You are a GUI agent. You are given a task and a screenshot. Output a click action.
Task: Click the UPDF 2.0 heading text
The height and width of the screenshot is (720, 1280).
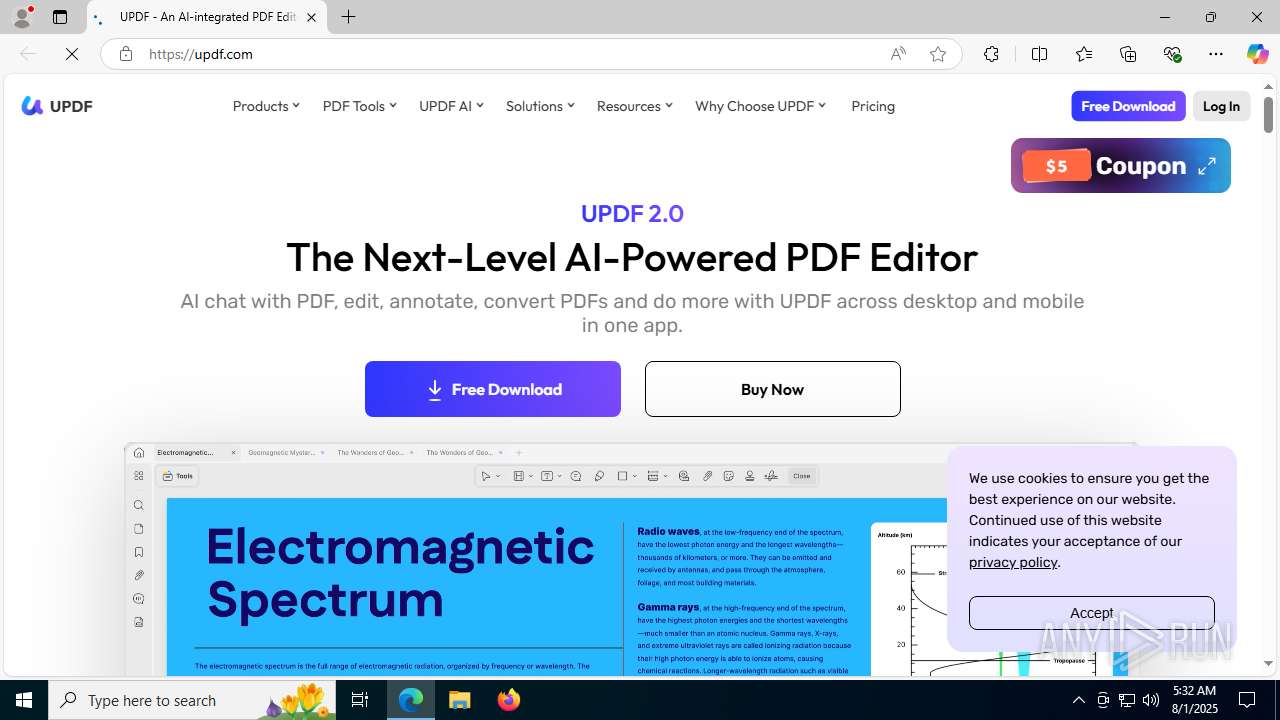(632, 214)
